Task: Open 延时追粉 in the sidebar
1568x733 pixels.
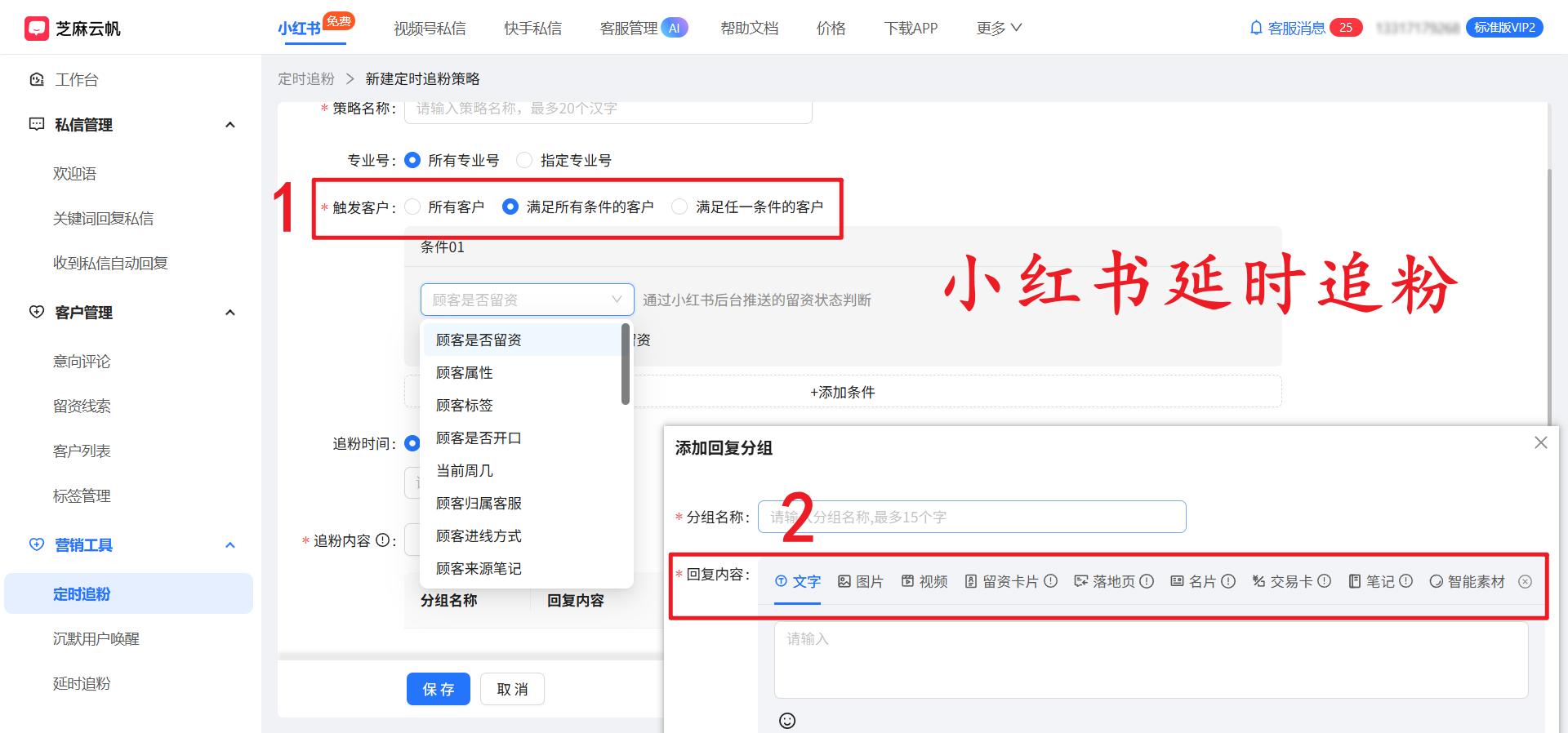Action: click(82, 683)
